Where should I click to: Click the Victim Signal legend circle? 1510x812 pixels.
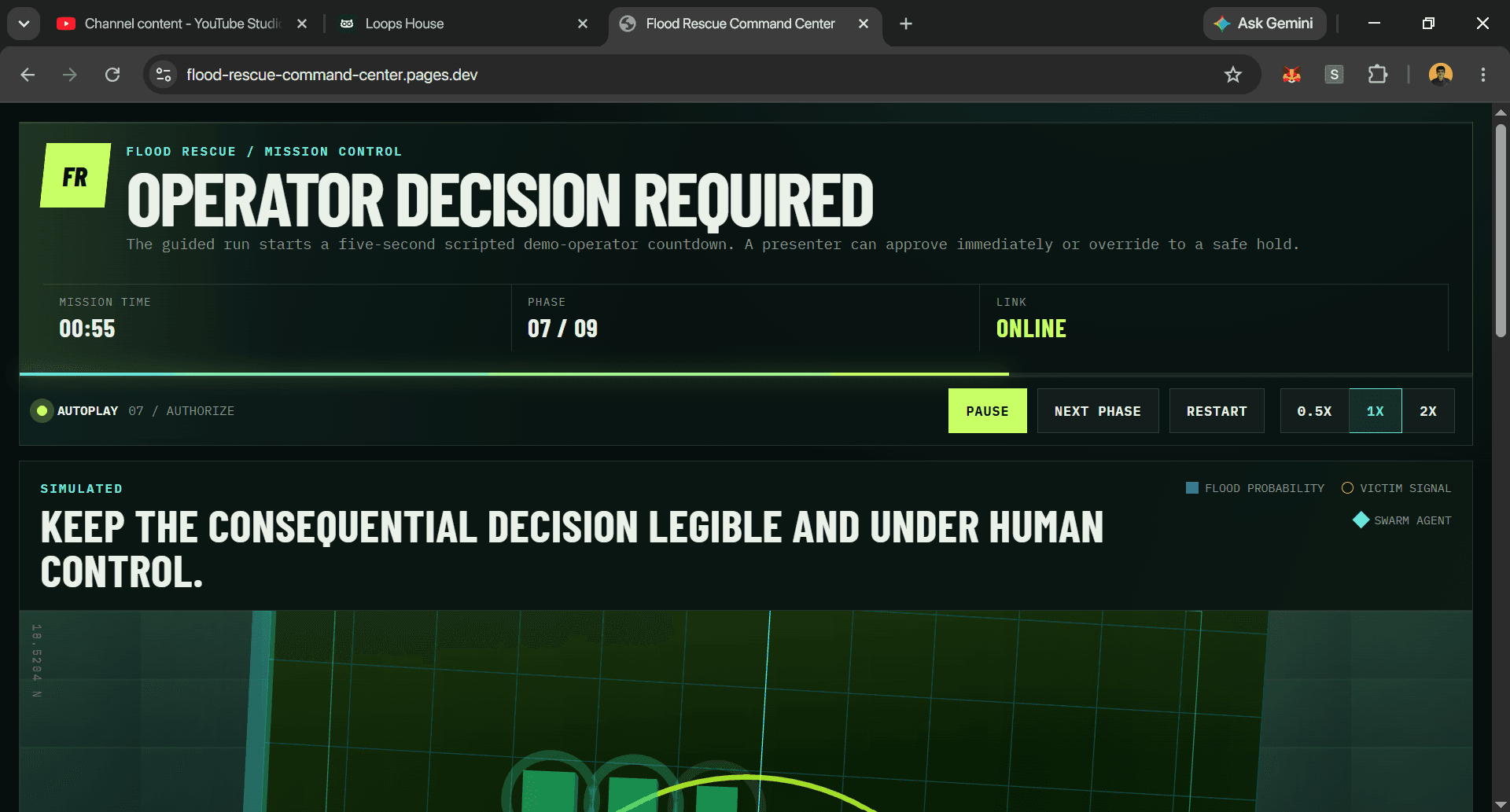(x=1347, y=488)
